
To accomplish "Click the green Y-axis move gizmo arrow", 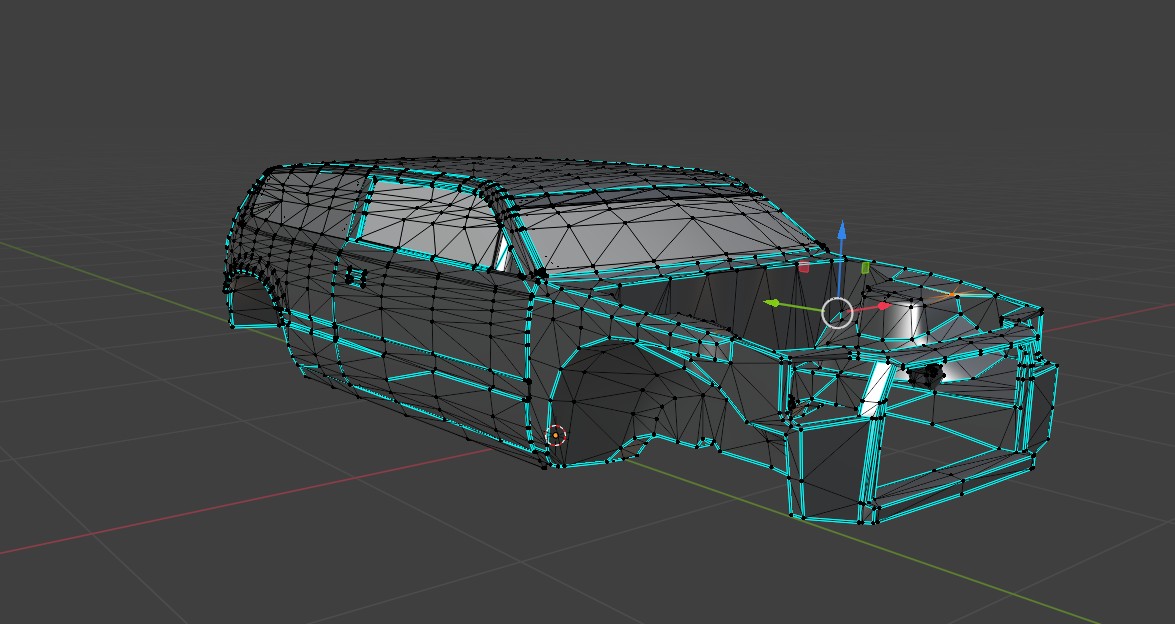I will 772,303.
